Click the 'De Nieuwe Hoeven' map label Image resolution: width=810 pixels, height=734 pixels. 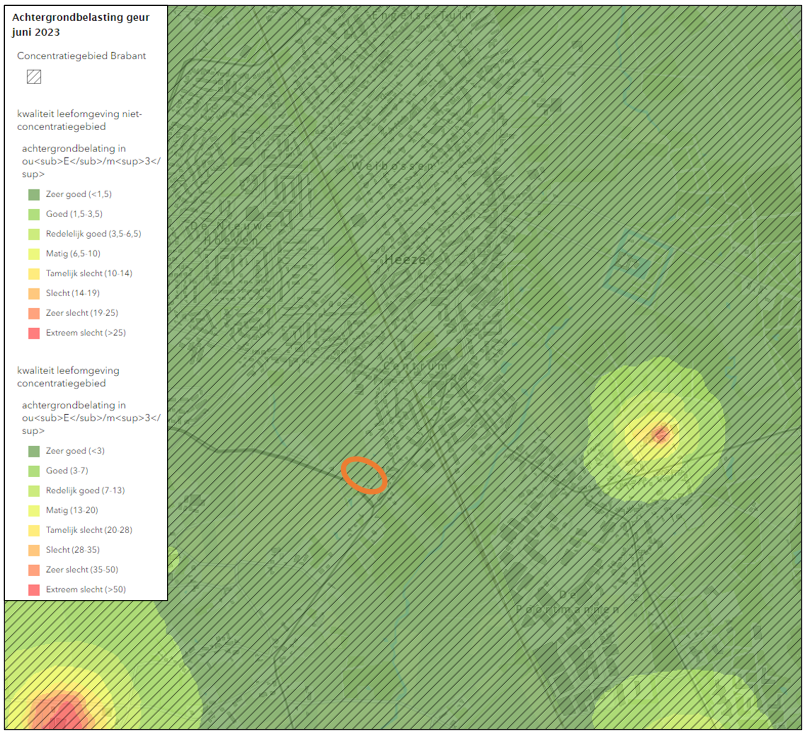coord(231,233)
